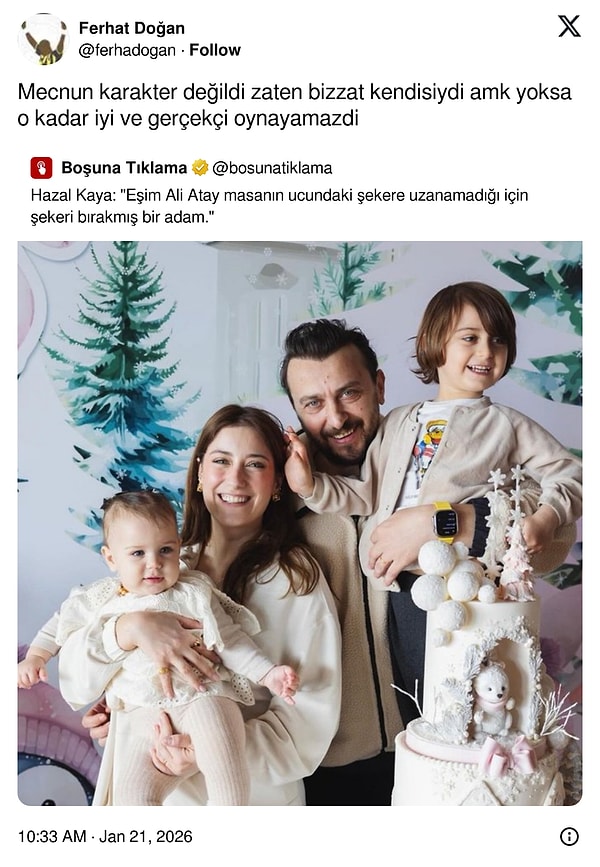Click text line "o kadar iyi ve gerçekçi"
This screenshot has width=600, height=867.
pyautogui.click(x=189, y=119)
